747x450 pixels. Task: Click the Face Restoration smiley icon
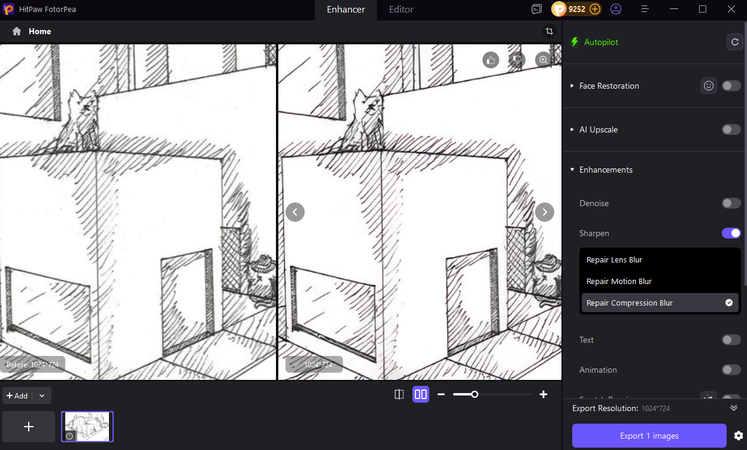(708, 86)
